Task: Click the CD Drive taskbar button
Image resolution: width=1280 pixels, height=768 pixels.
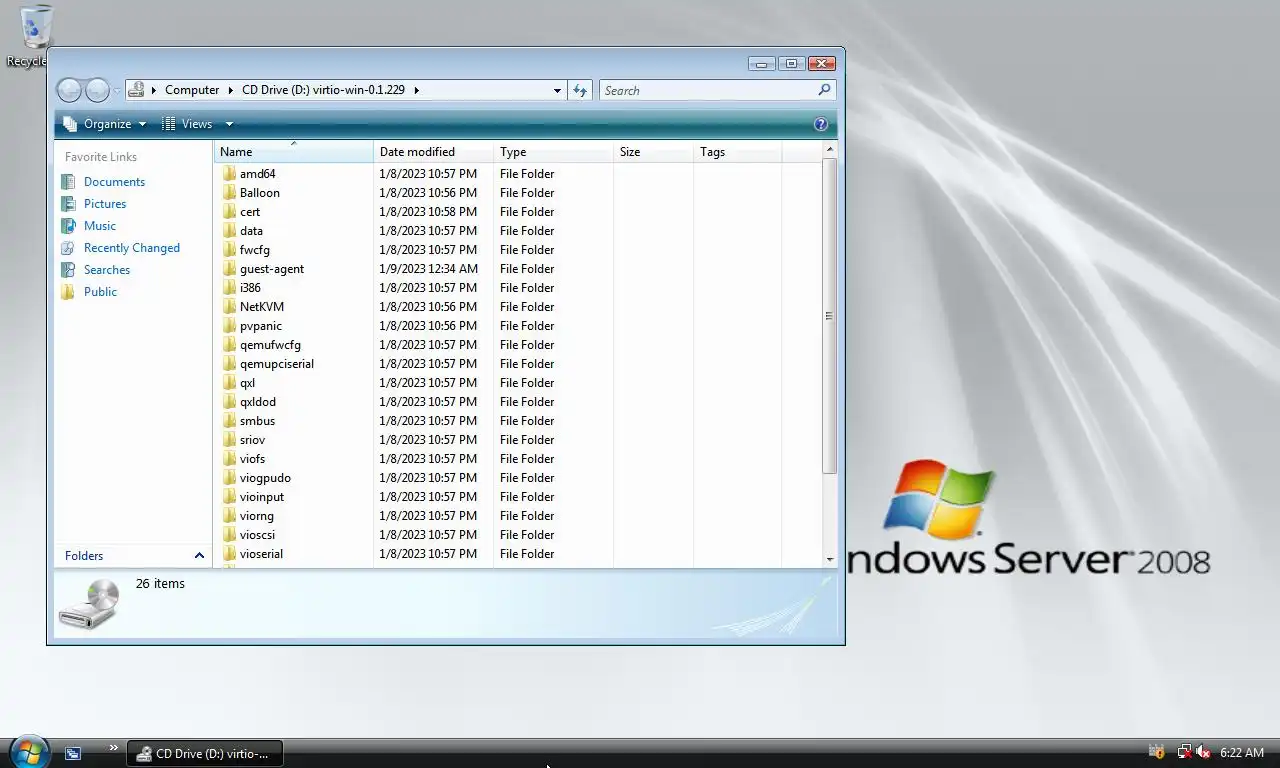Action: tap(205, 754)
